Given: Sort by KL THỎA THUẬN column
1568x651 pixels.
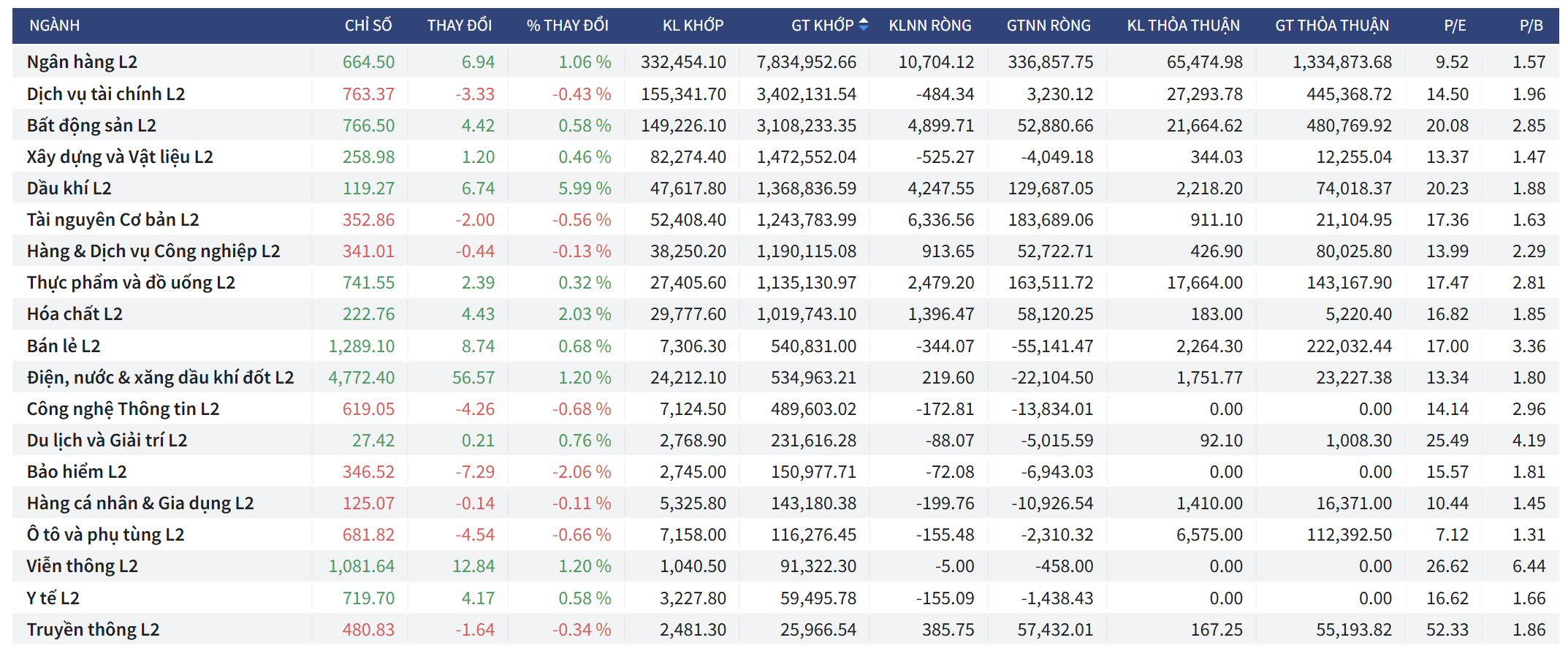Looking at the screenshot, I should pos(1182,26).
